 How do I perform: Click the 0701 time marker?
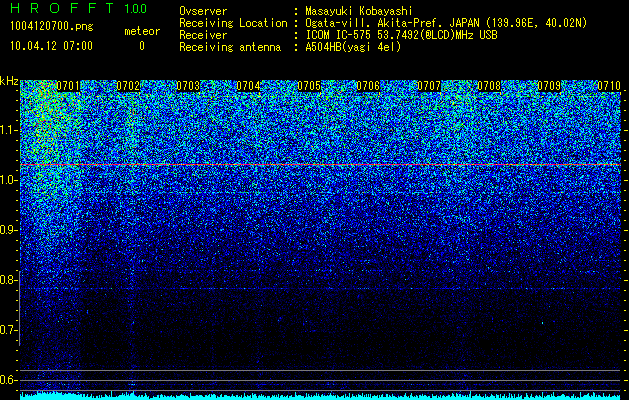coord(68,86)
